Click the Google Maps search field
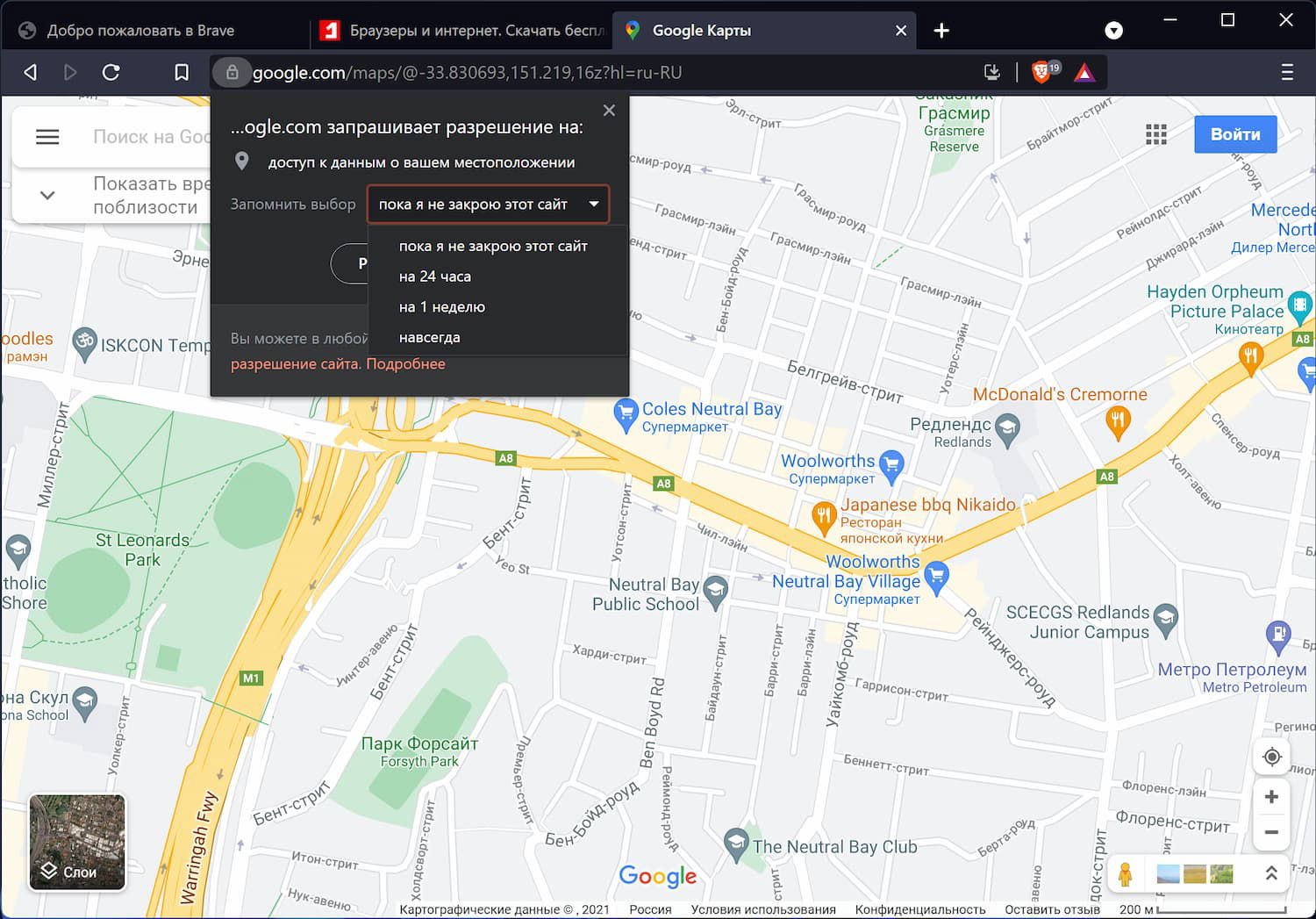 coord(151,137)
